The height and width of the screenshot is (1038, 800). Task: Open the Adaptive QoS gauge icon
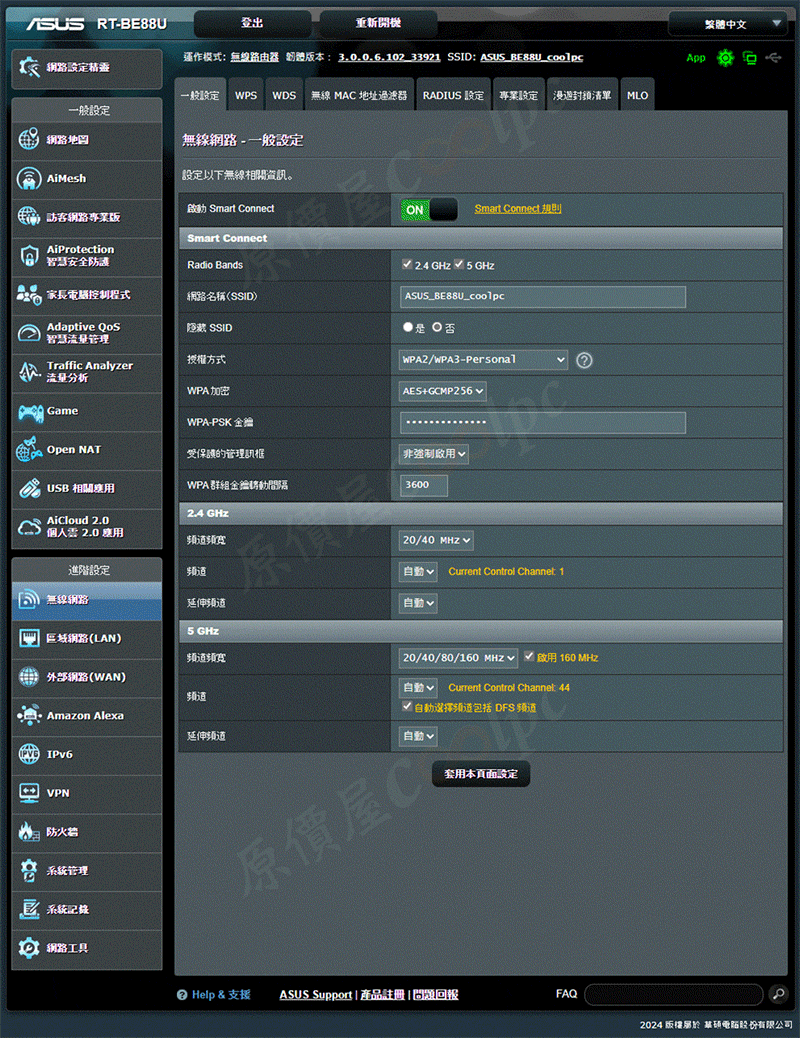point(28,333)
